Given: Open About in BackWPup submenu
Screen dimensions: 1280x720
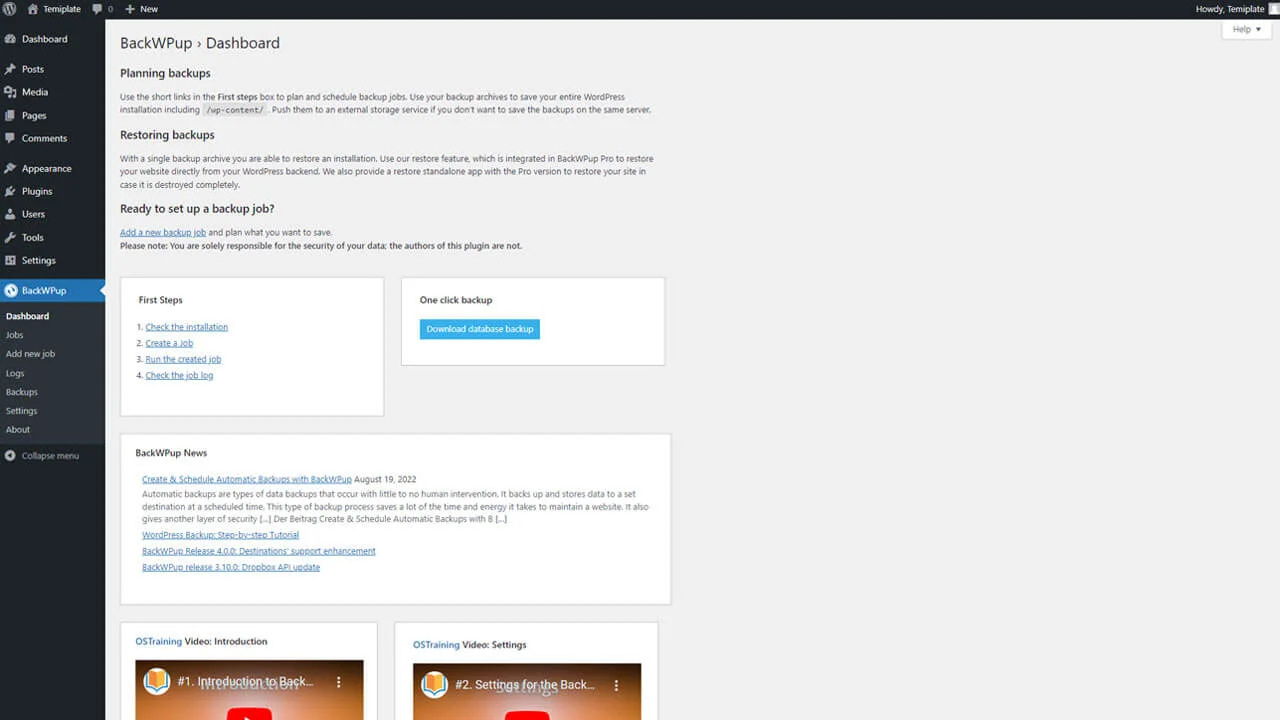Looking at the screenshot, I should (x=18, y=430).
